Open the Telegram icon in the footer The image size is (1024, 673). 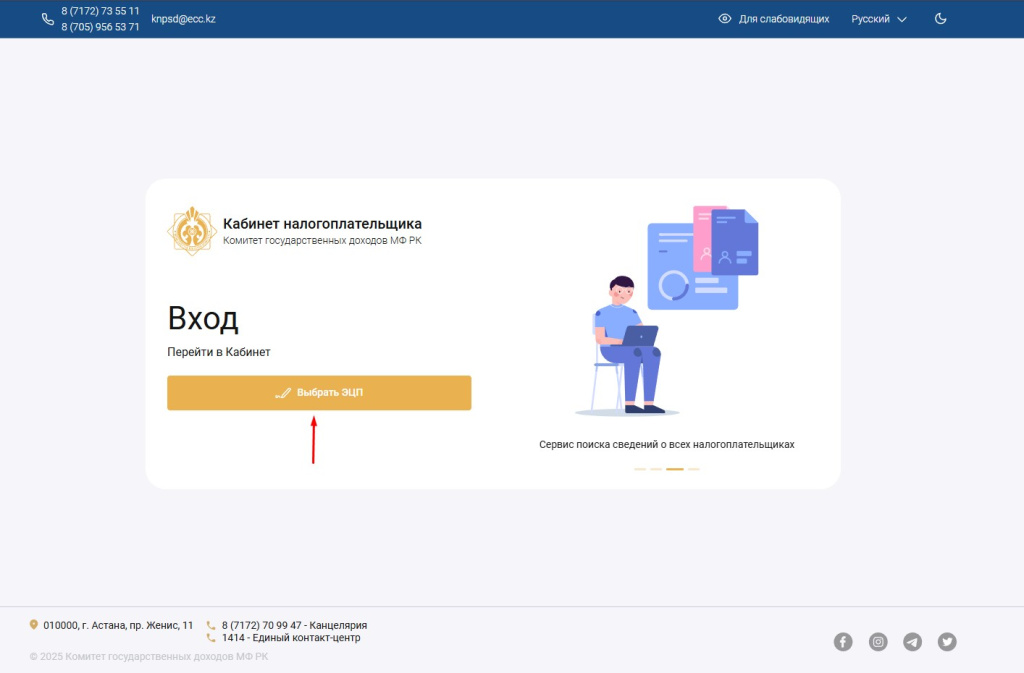(912, 641)
